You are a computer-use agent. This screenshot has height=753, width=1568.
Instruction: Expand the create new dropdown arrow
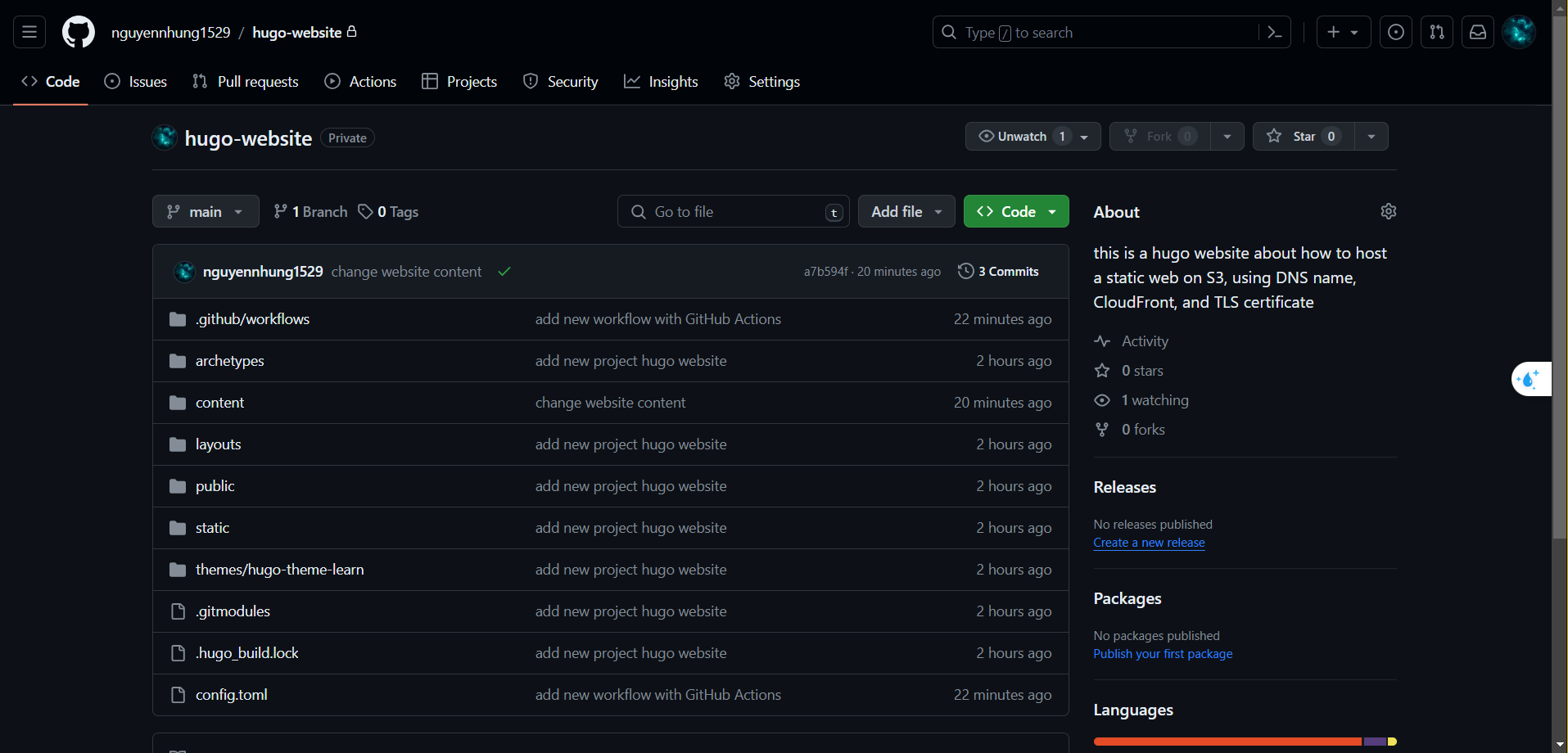click(1354, 33)
